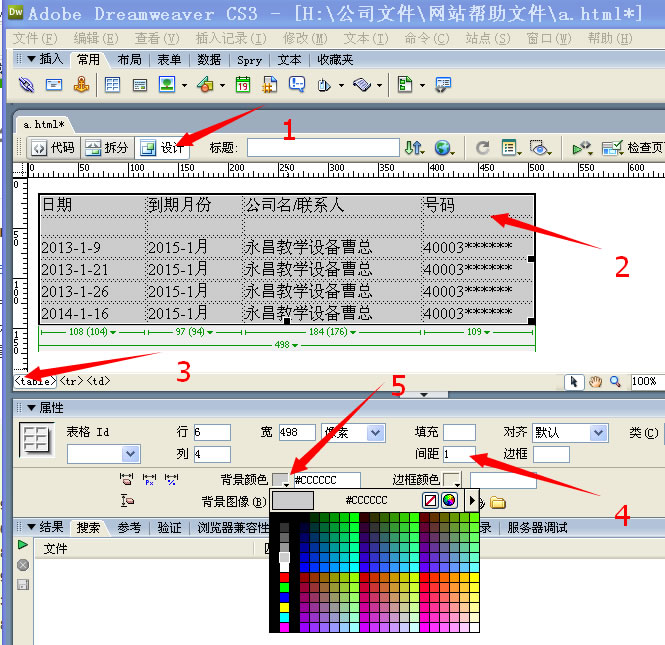Open the a.html document tab

tap(44, 125)
